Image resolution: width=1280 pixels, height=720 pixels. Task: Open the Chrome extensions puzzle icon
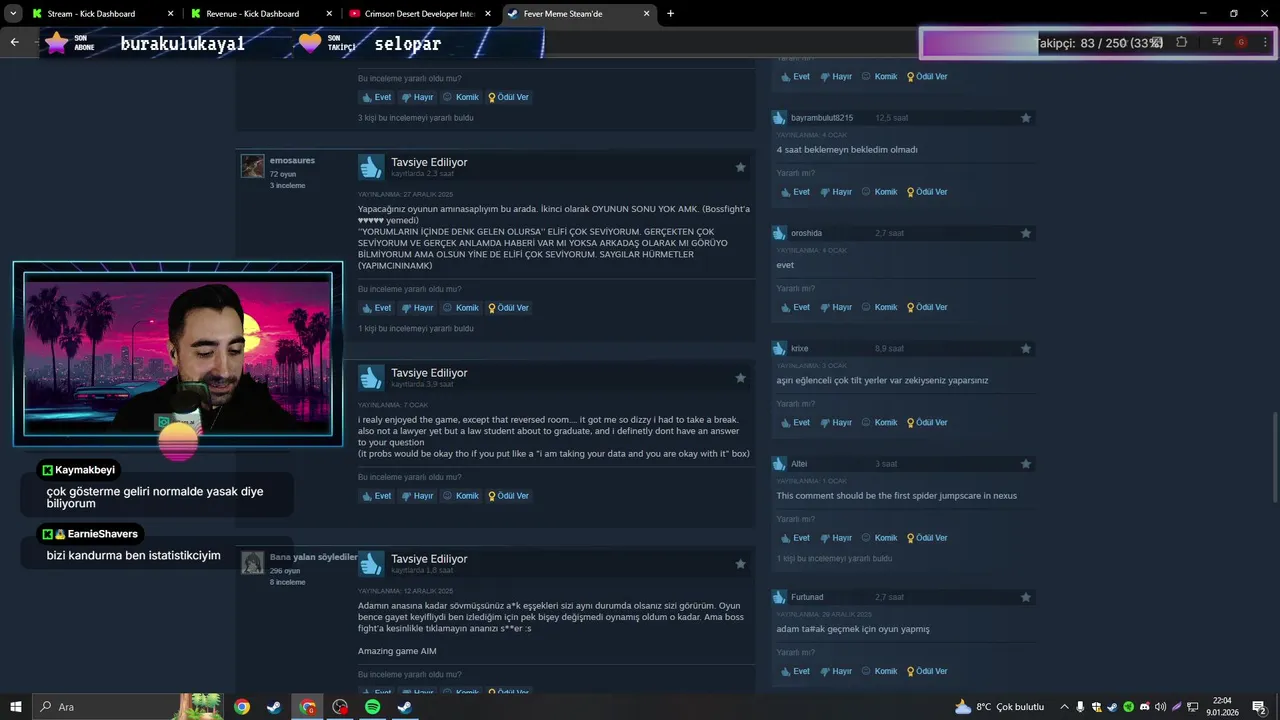1181,42
